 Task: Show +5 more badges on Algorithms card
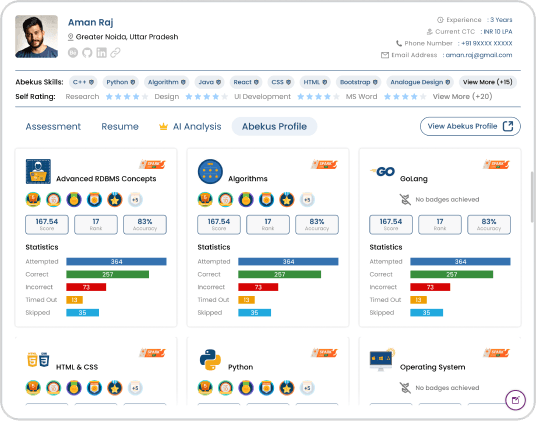tap(307, 200)
